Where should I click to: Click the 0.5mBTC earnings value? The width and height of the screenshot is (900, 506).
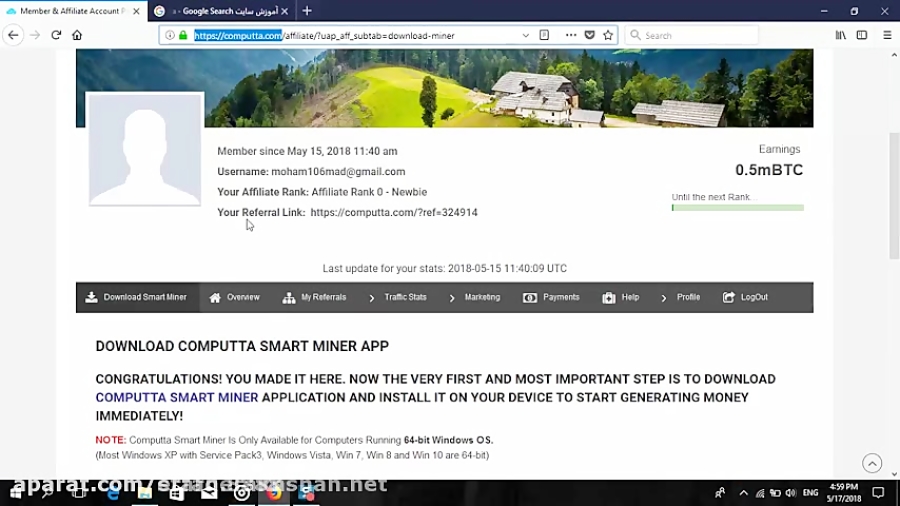point(769,170)
